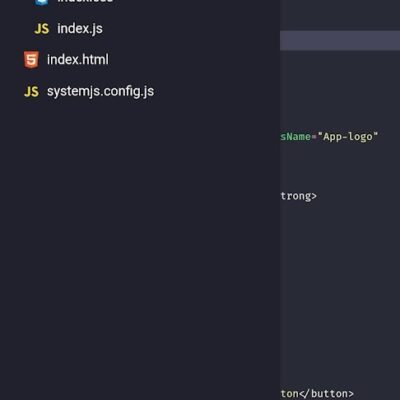
Task: Click the equals sign before "App-logo"
Action: click(314, 137)
